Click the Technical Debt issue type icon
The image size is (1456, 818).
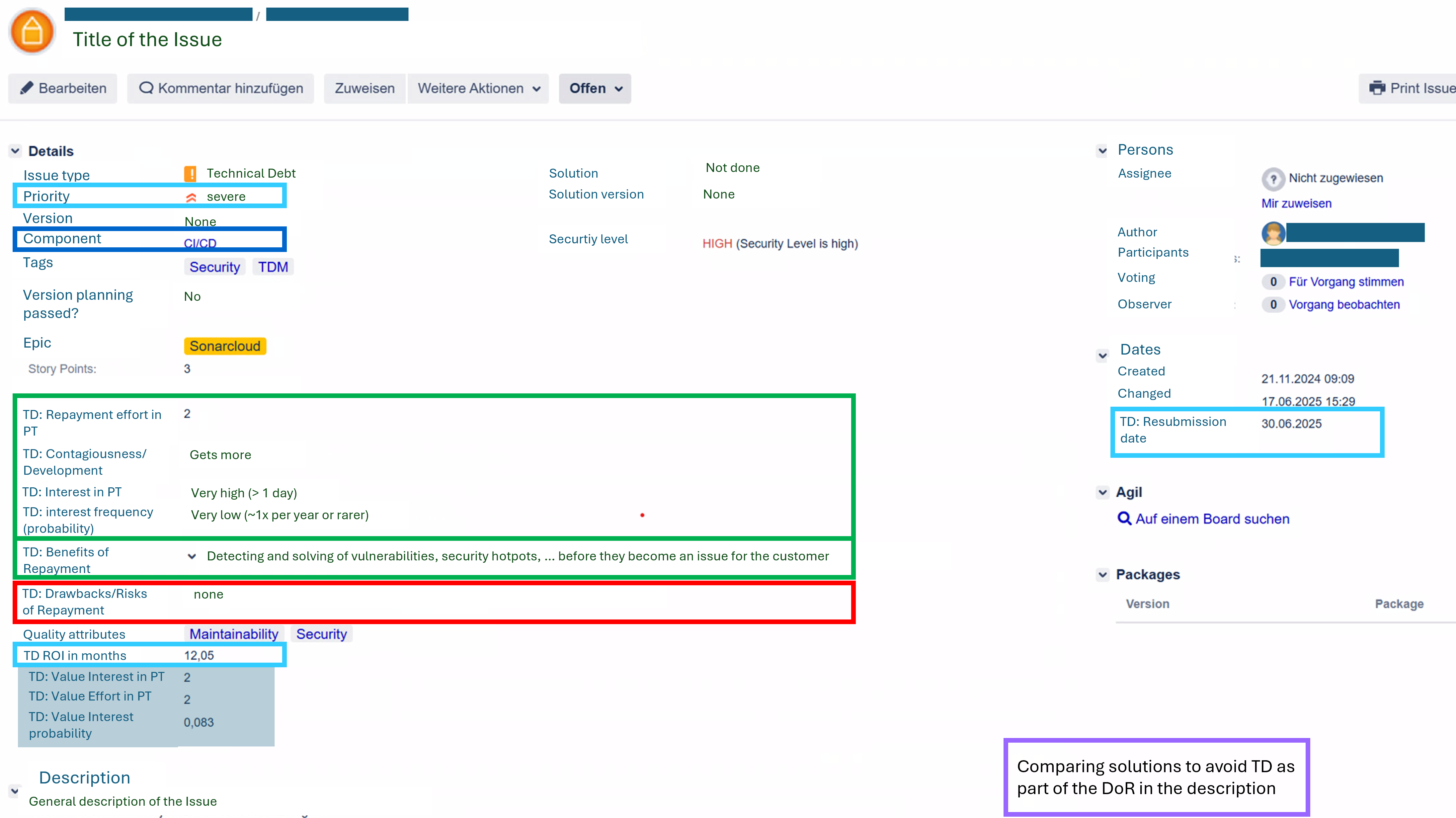(191, 174)
